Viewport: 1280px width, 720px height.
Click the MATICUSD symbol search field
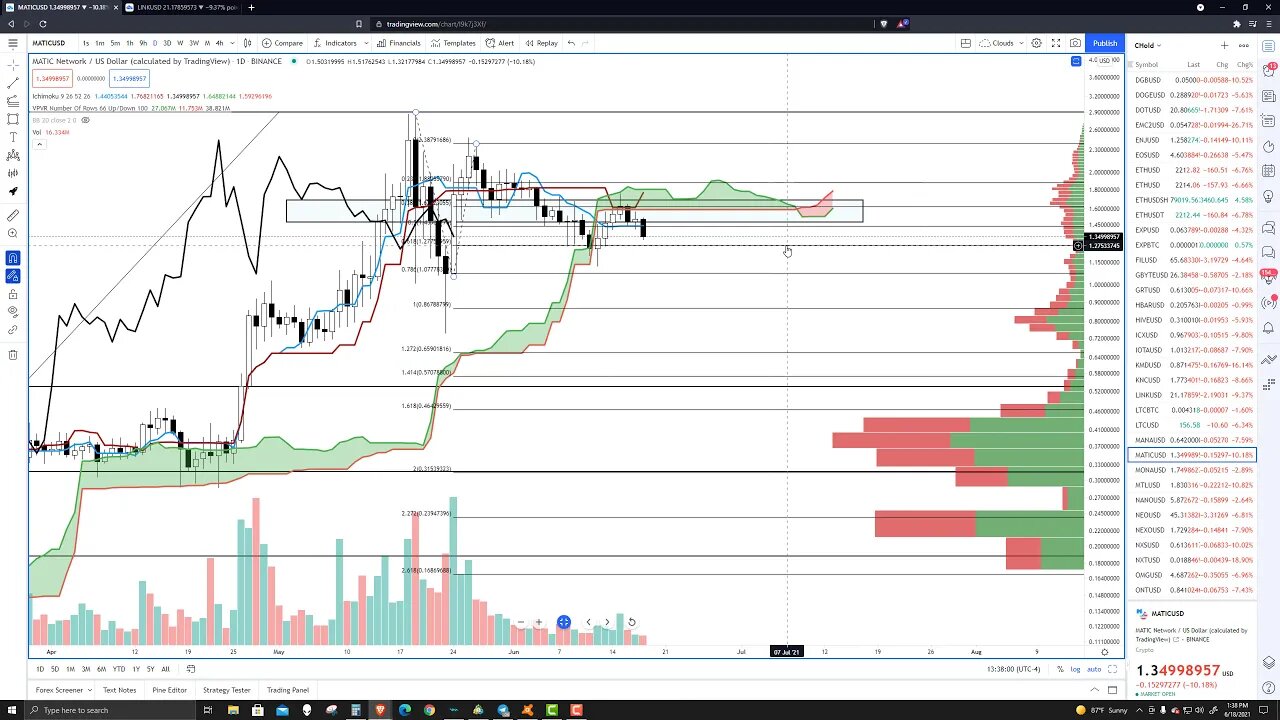(51, 43)
